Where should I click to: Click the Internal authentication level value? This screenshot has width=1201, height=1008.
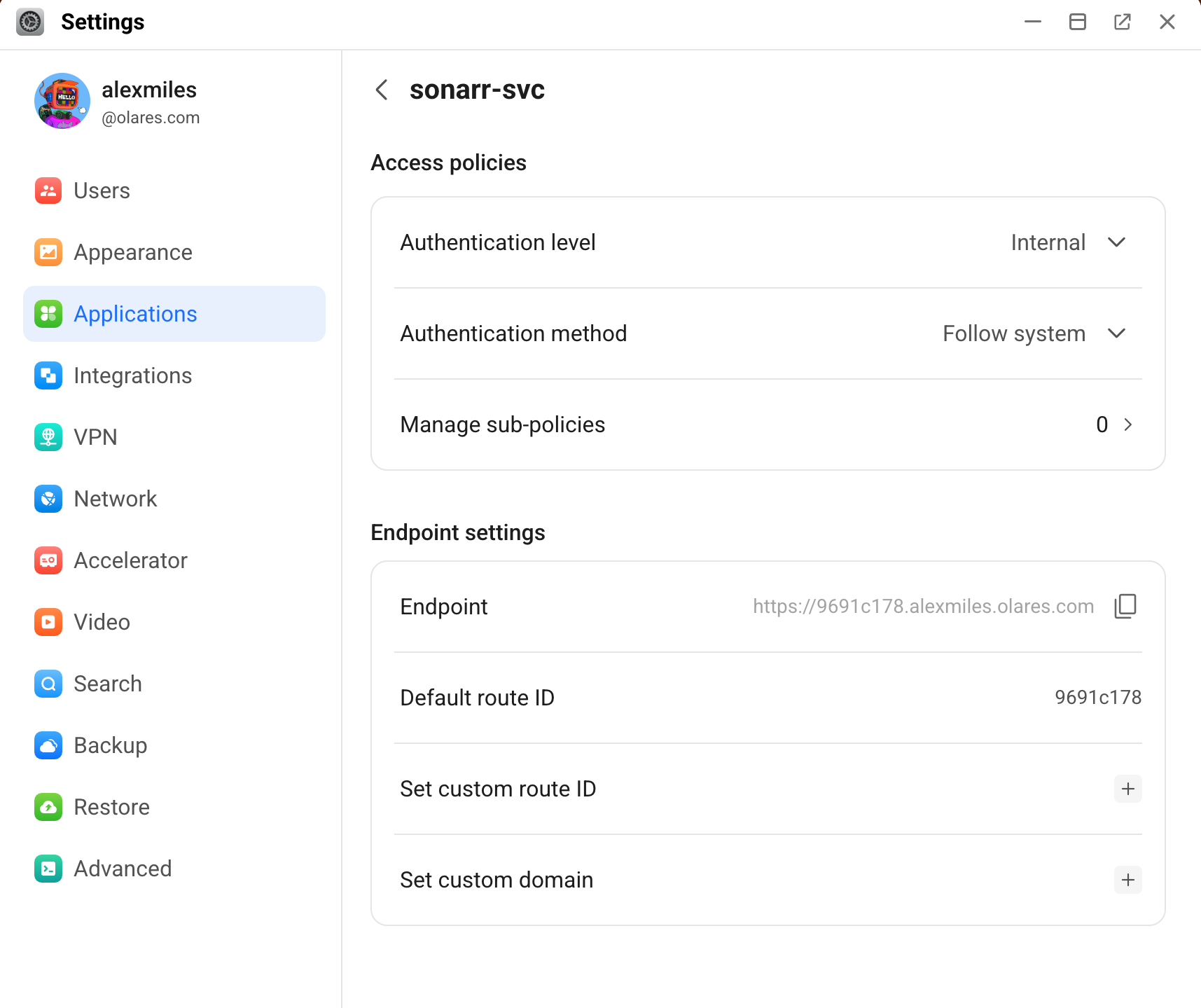(1048, 242)
